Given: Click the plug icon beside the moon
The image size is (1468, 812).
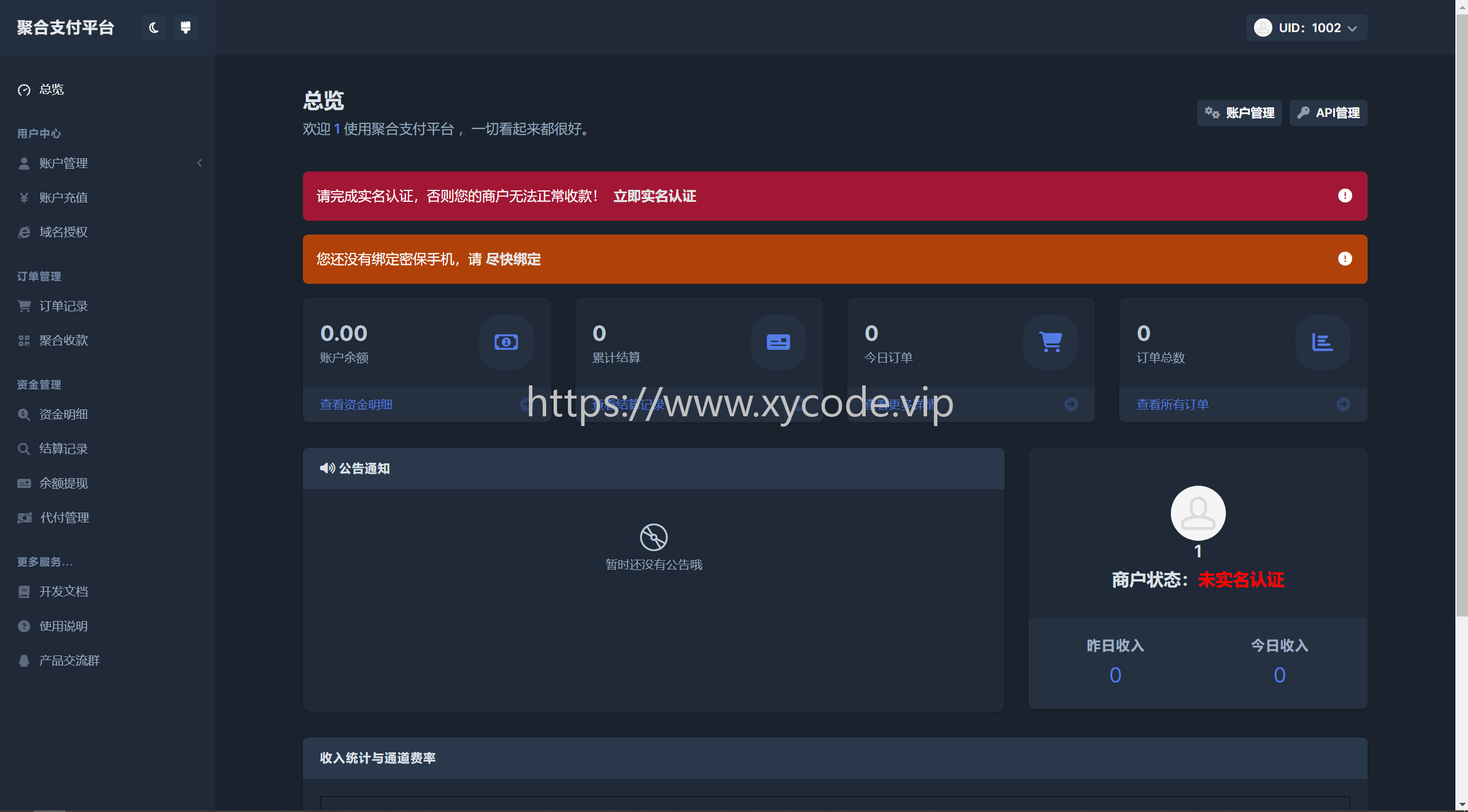Looking at the screenshot, I should pos(185,28).
